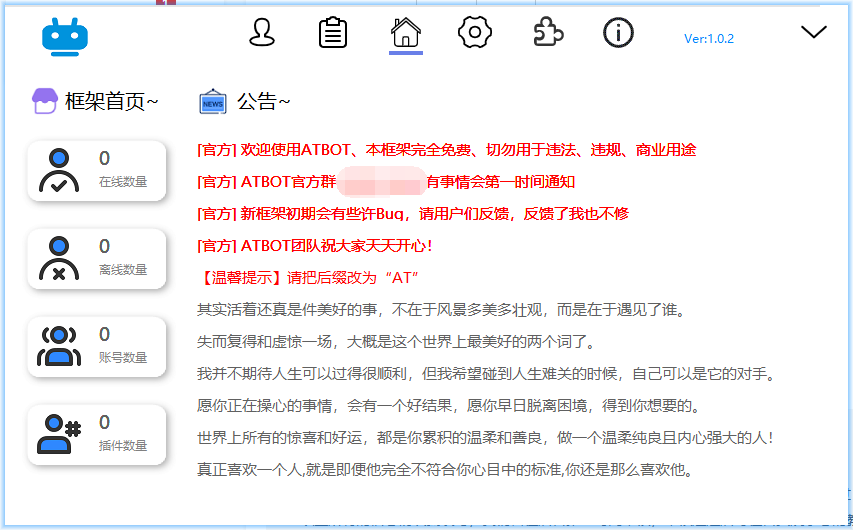The height and width of the screenshot is (530, 853).
Task: Open the user account page icon
Action: pyautogui.click(x=262, y=33)
